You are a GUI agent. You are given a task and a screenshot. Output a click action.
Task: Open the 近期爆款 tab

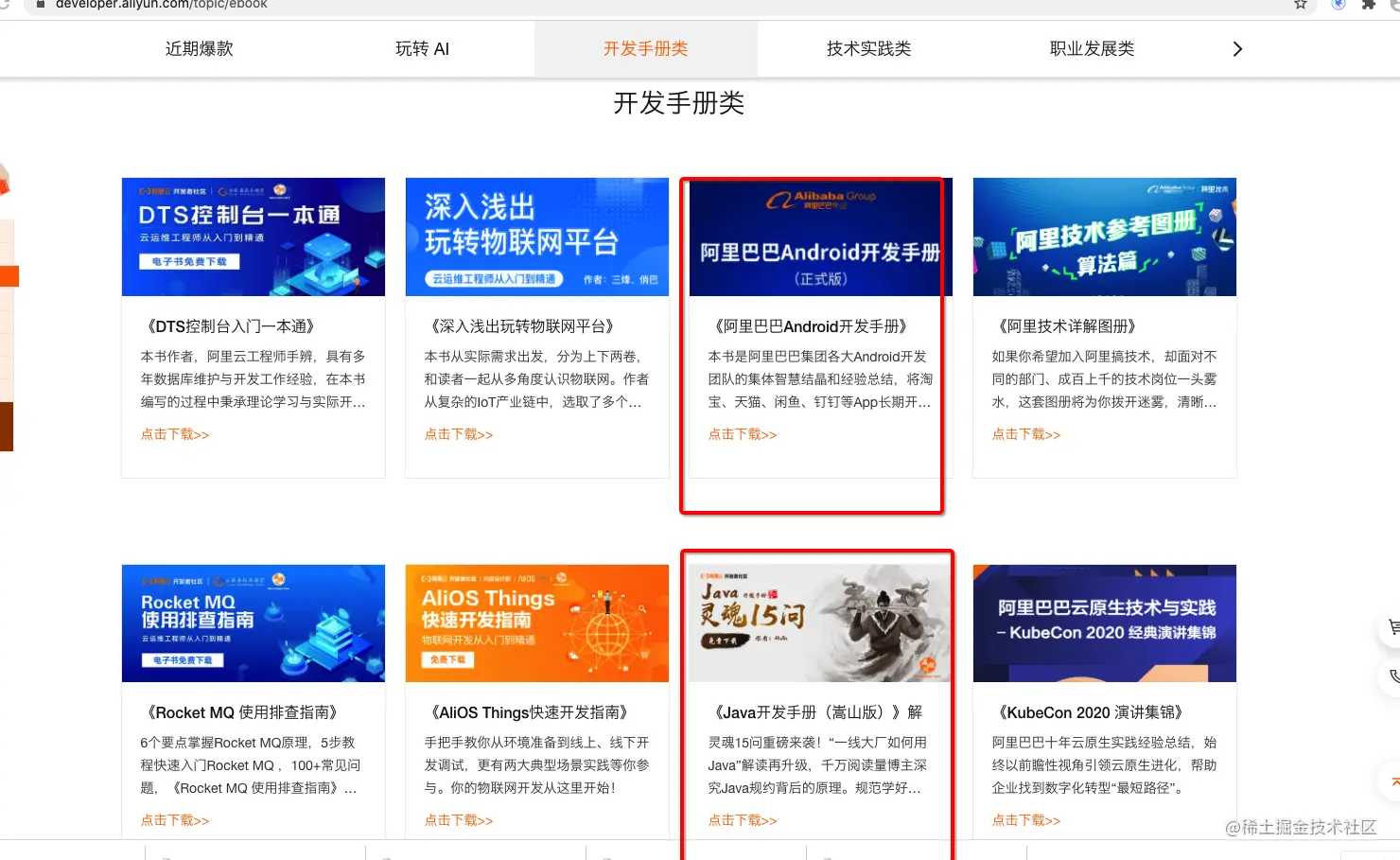(199, 49)
